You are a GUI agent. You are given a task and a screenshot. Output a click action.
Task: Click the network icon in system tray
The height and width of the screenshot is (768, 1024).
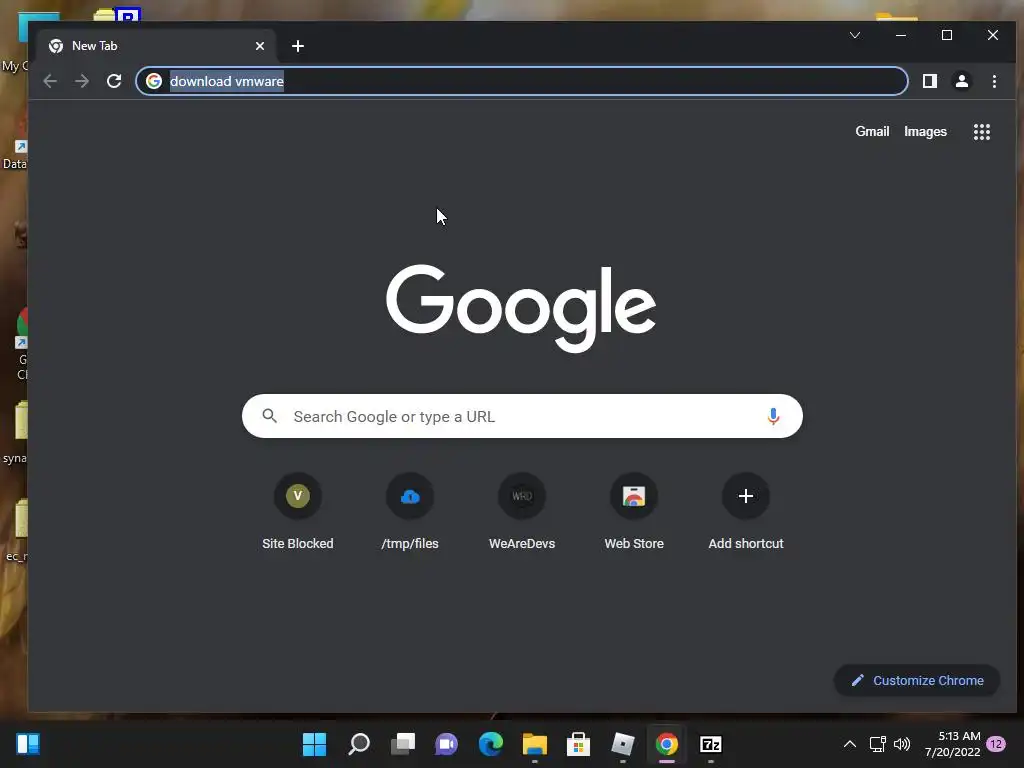[877, 744]
